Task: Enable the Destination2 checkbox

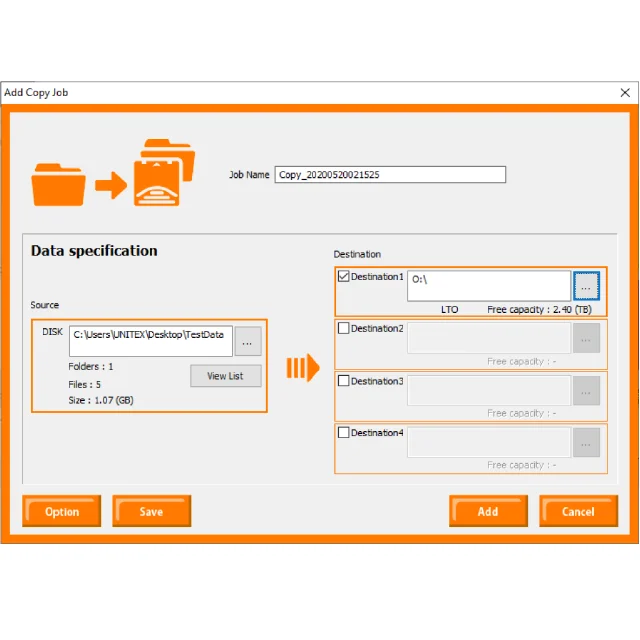Action: [344, 329]
